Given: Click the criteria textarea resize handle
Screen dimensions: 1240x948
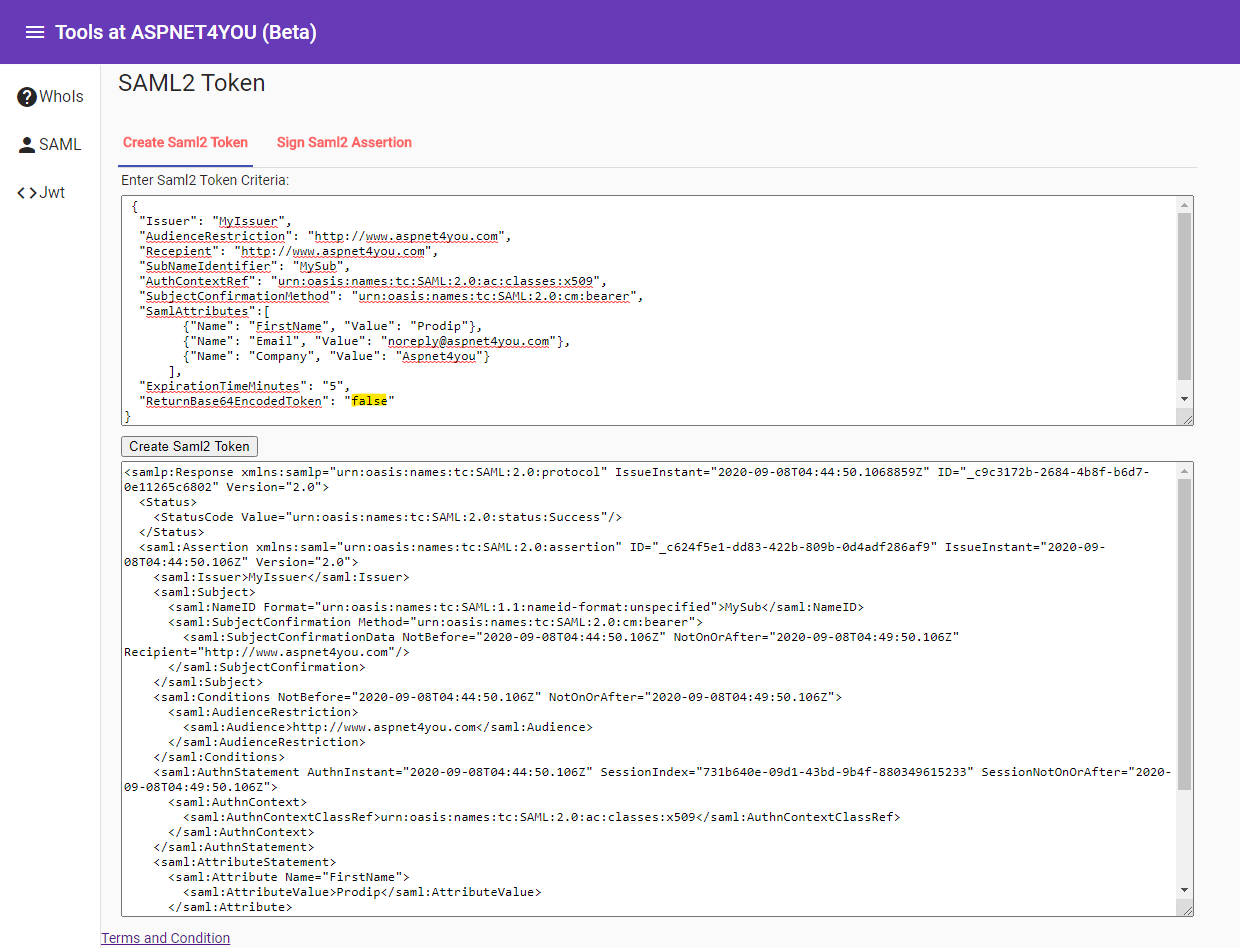Looking at the screenshot, I should click(x=1186, y=418).
